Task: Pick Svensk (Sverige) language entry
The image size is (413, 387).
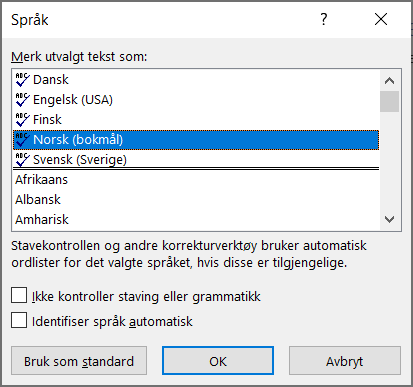Action: click(x=196, y=160)
